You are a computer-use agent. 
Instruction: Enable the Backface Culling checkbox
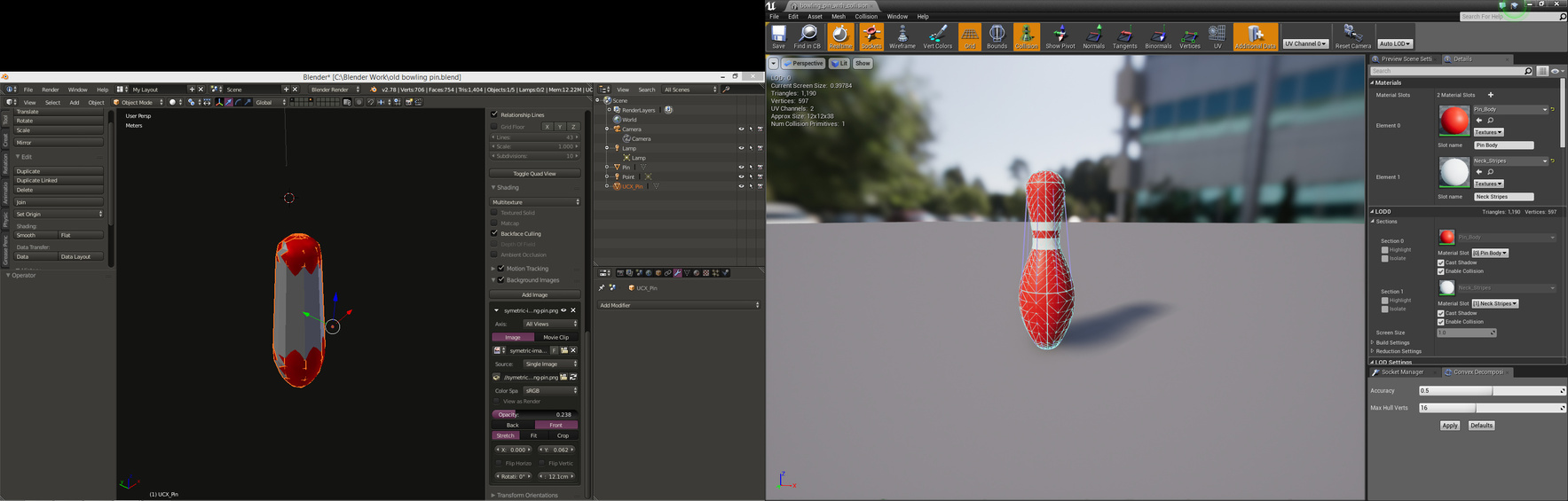494,233
